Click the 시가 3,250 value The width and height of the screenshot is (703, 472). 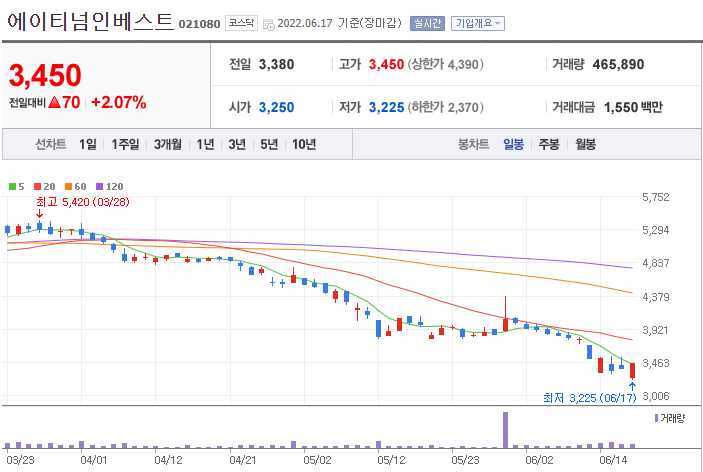pyautogui.click(x=276, y=108)
